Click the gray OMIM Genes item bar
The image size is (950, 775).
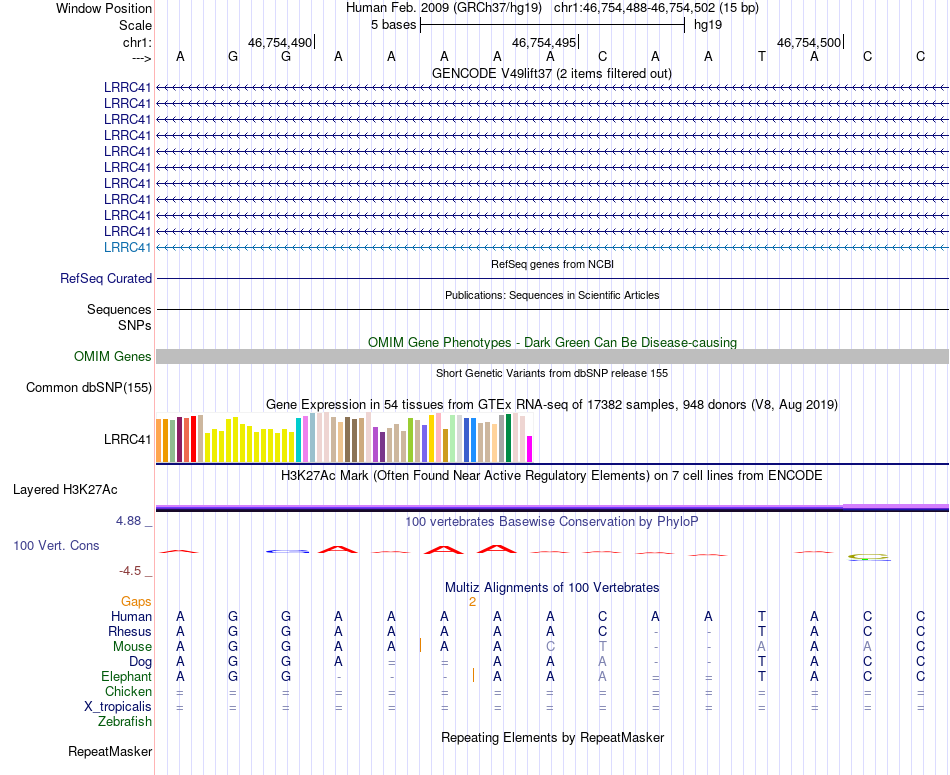click(552, 356)
